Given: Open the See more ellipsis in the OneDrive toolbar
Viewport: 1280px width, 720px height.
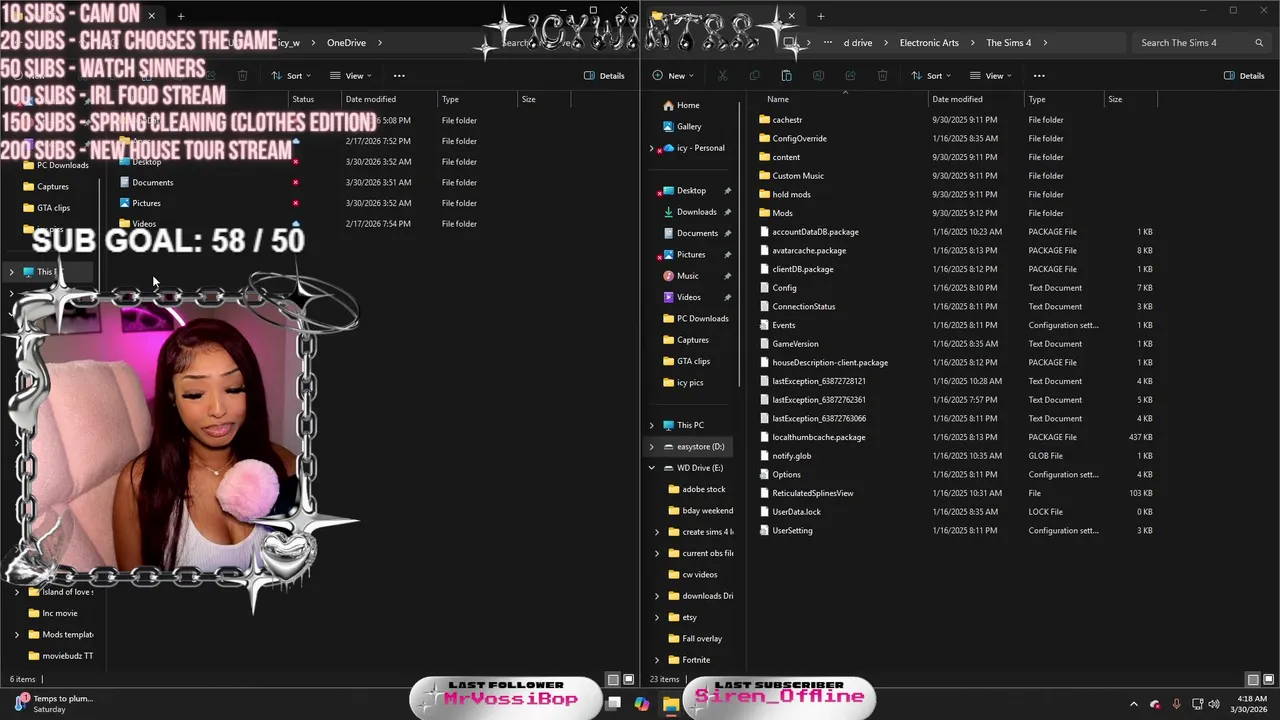Looking at the screenshot, I should click(399, 76).
